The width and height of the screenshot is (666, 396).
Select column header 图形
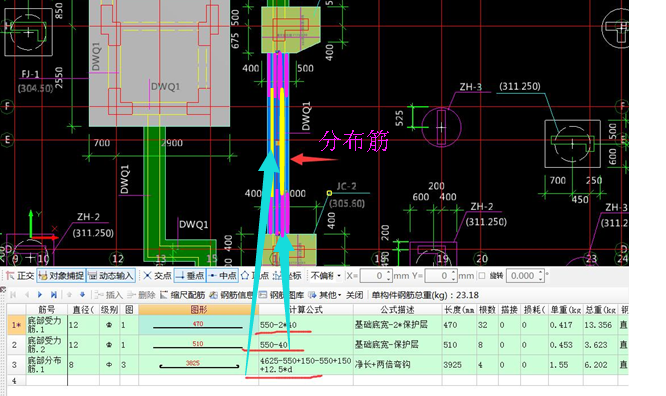(198, 309)
